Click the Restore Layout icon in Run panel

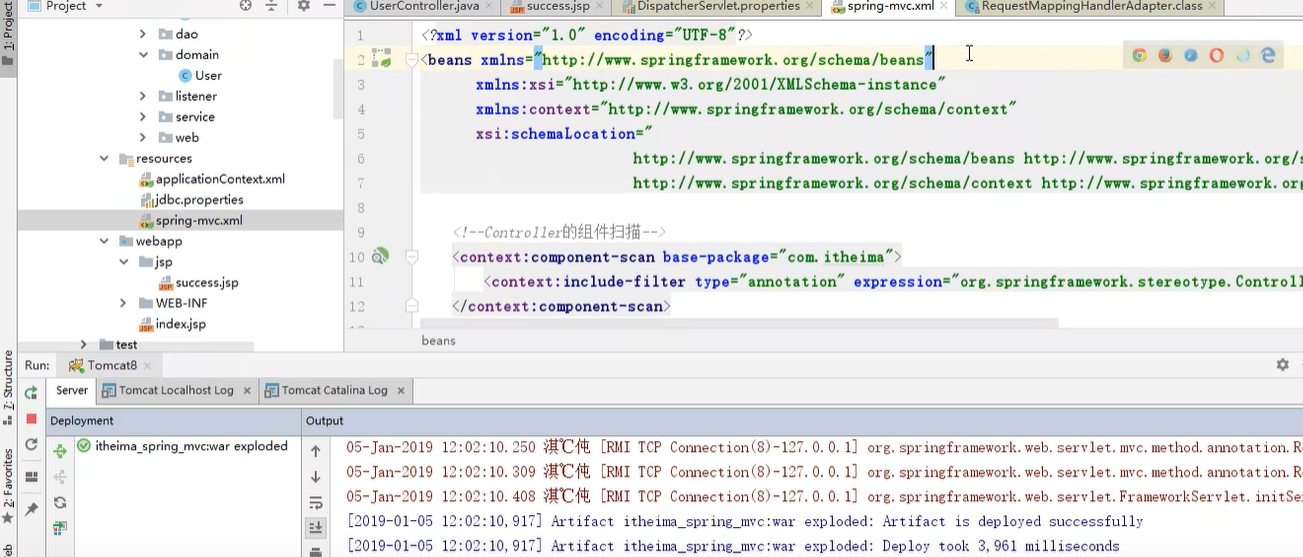click(x=31, y=477)
